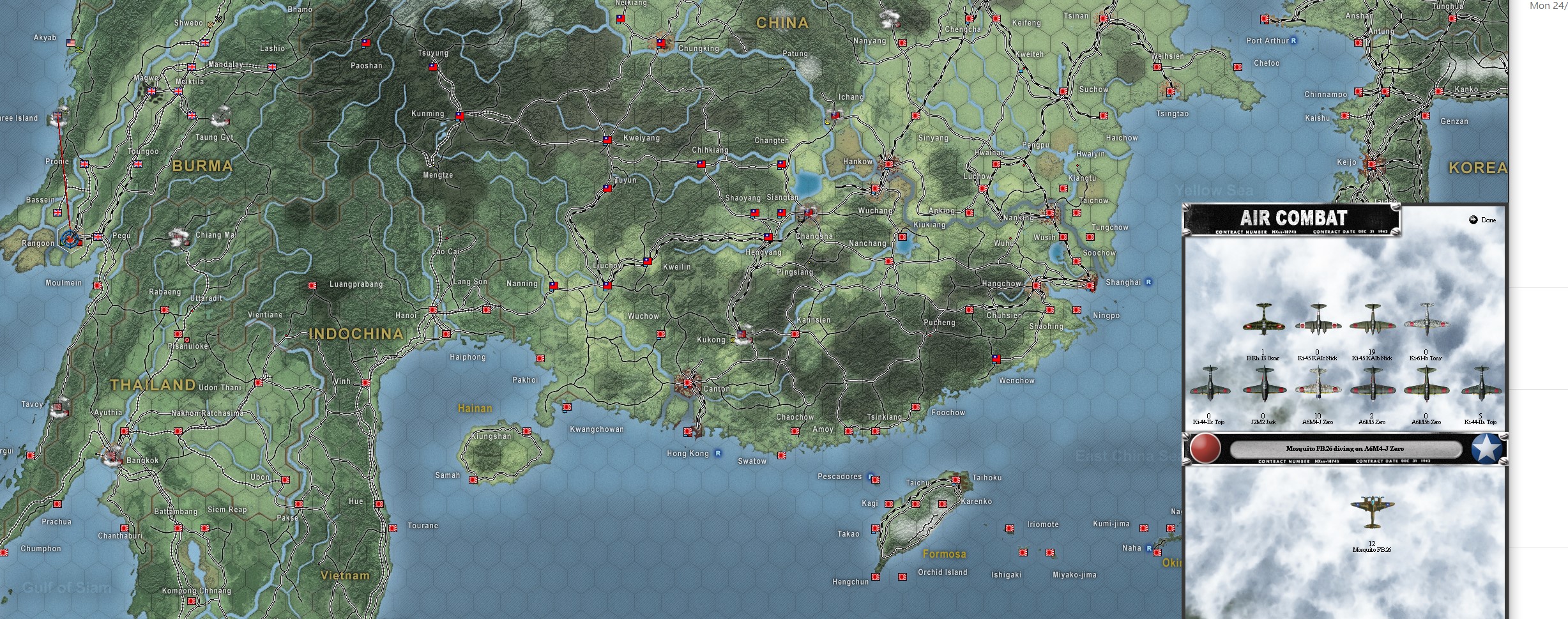Viewport: 1568px width, 619px height.
Task: Click the R port icon beside Port Arthur
Action: [1293, 40]
